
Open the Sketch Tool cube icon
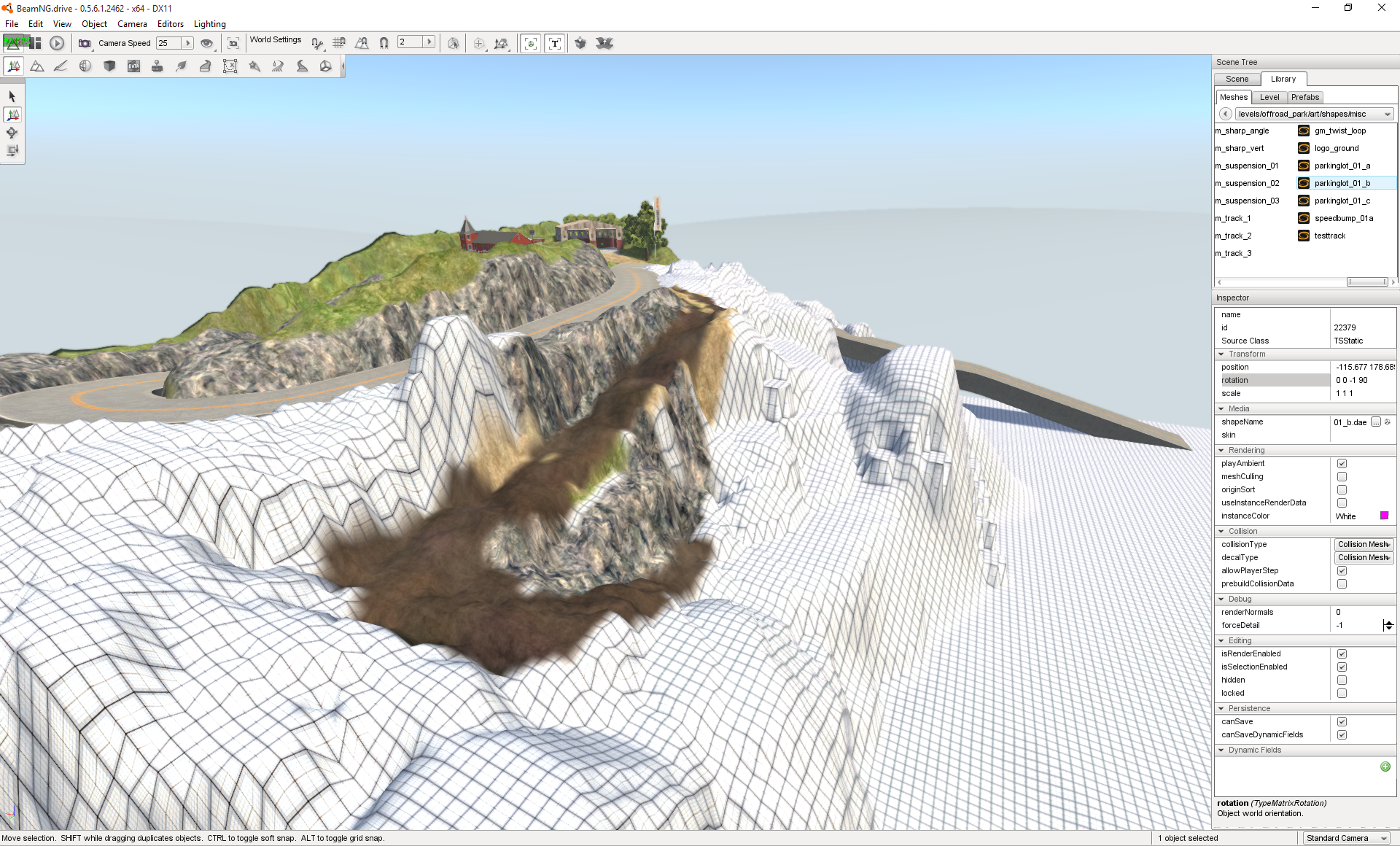(109, 66)
